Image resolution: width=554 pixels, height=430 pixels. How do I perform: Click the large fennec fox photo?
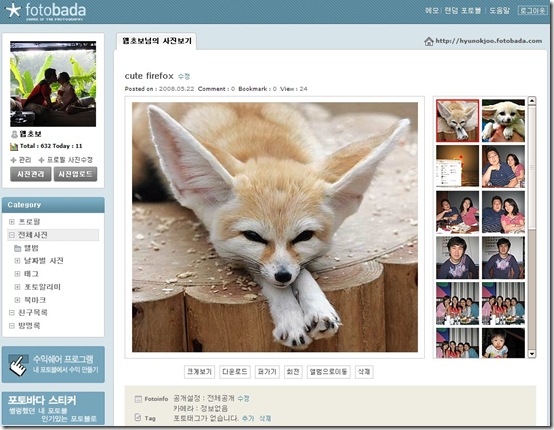[x=275, y=227]
